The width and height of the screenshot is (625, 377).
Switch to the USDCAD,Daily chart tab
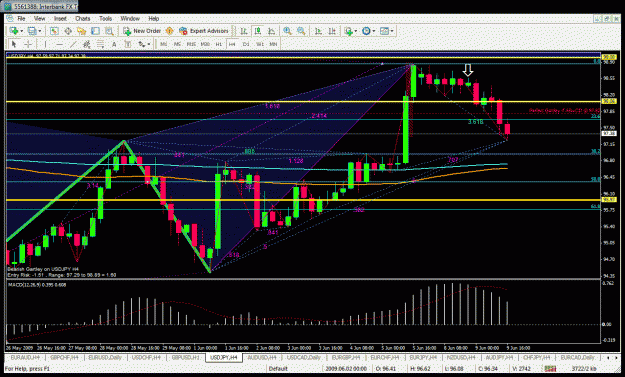pos(304,357)
